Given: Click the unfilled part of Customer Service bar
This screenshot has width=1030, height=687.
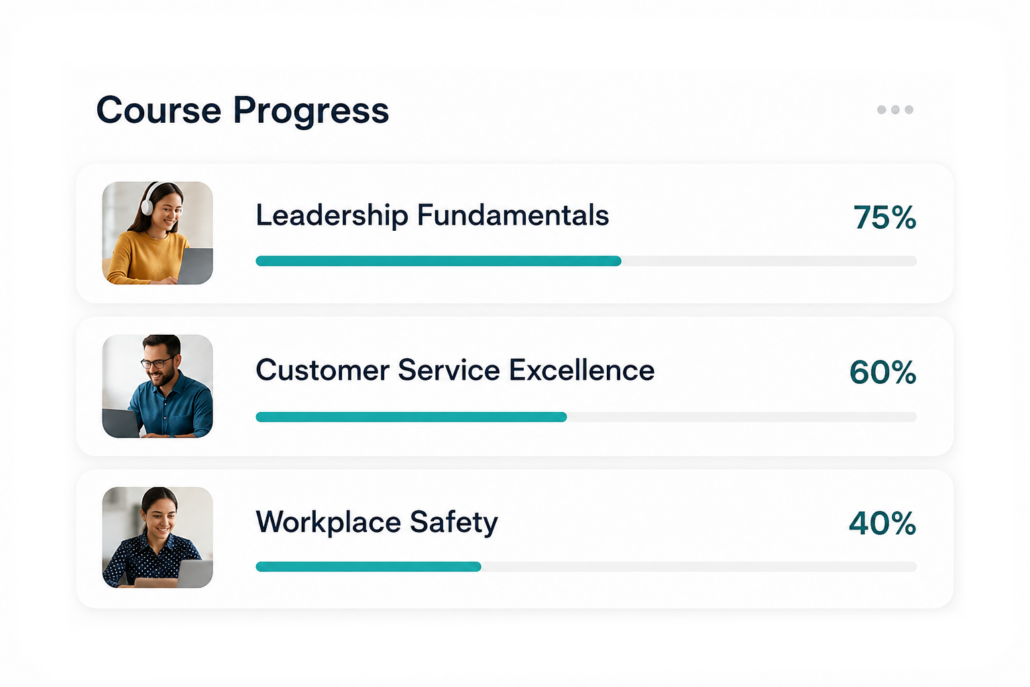Looking at the screenshot, I should pyautogui.click(x=742, y=416).
